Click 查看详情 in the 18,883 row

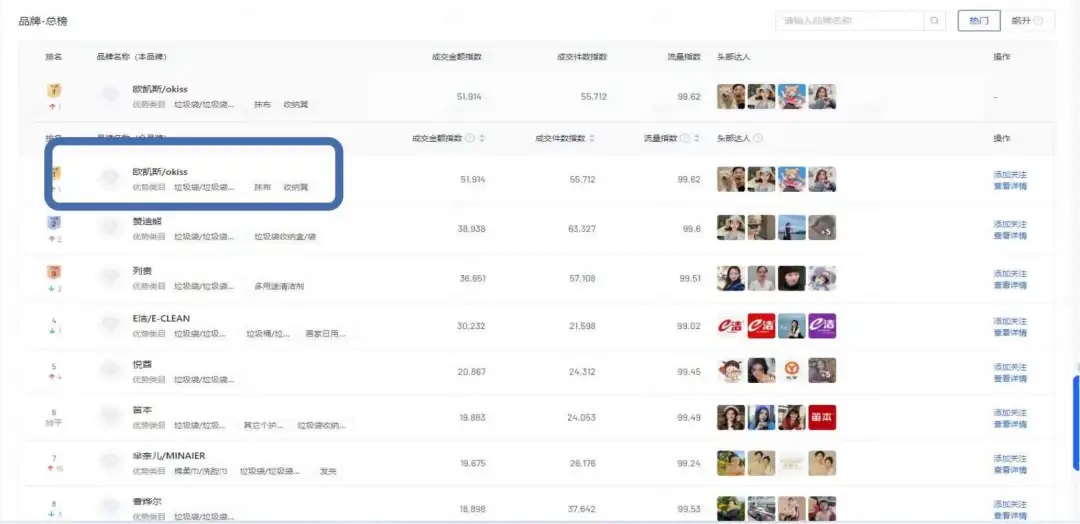1010,424
